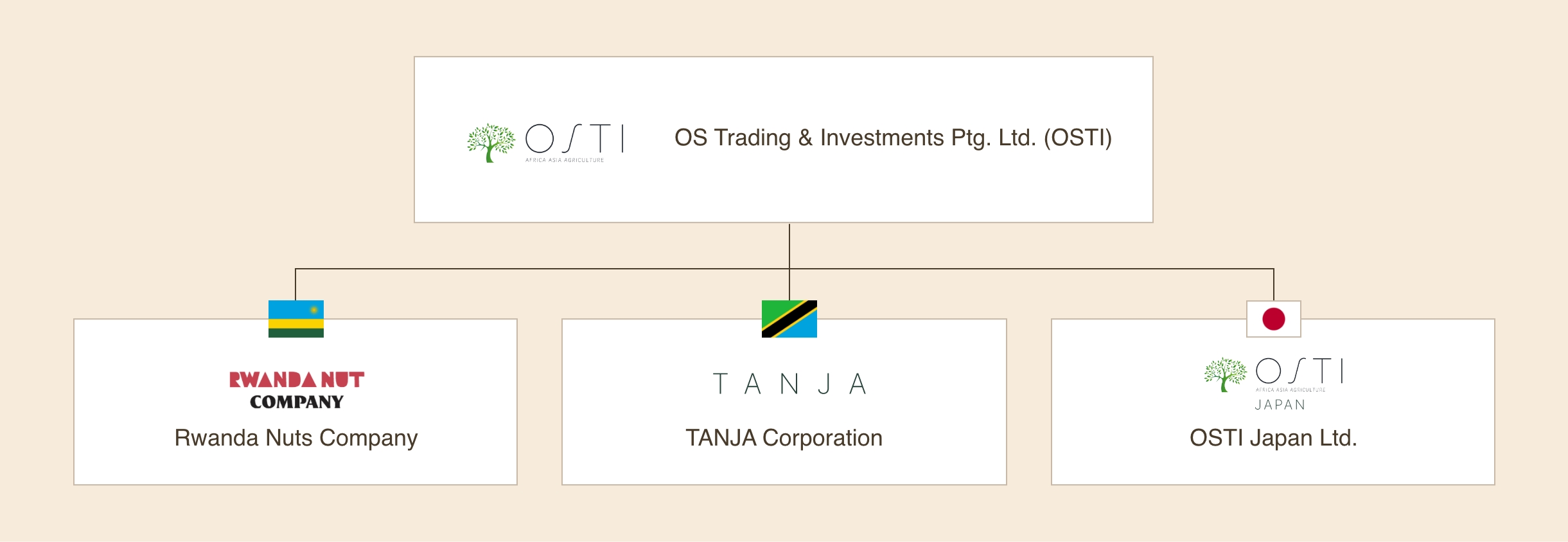Screen dimensions: 1568x542
Task: Open the OS Trading & Investments company name
Action: 892,138
